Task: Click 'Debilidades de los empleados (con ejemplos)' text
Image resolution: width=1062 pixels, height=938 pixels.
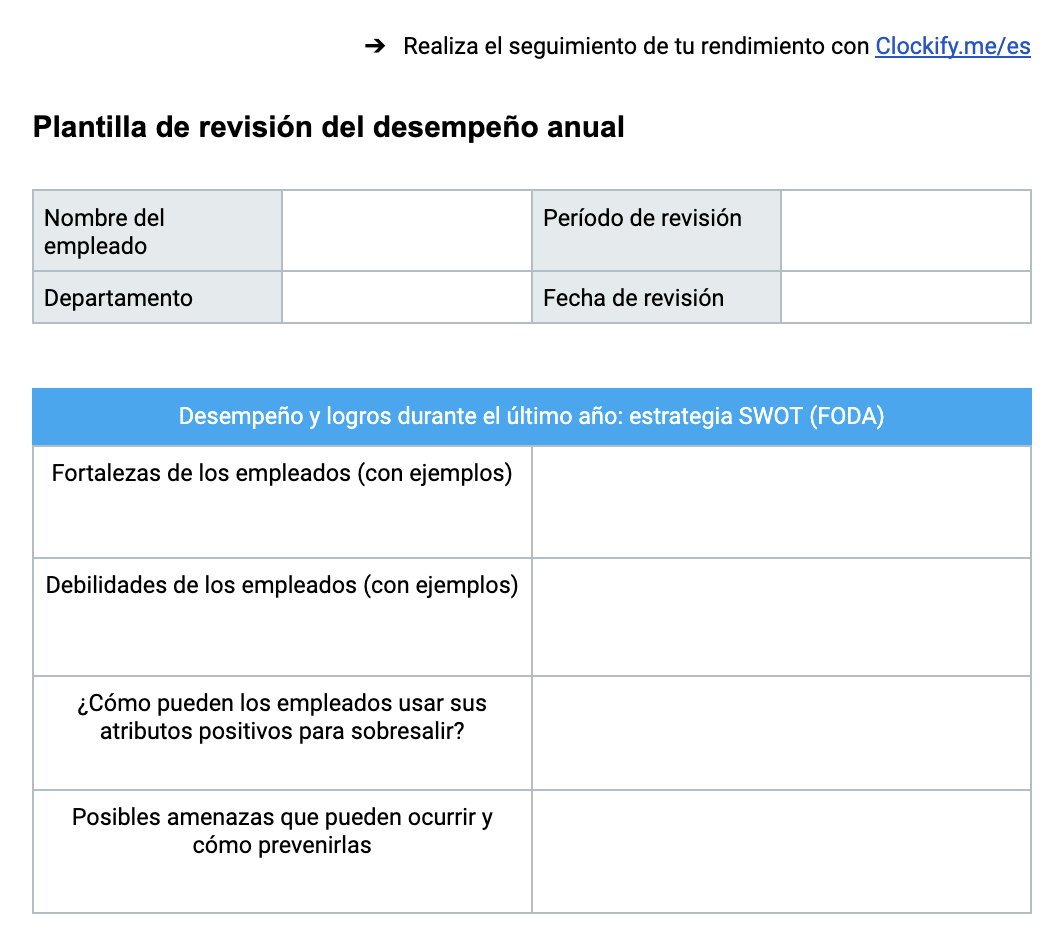Action: [282, 584]
